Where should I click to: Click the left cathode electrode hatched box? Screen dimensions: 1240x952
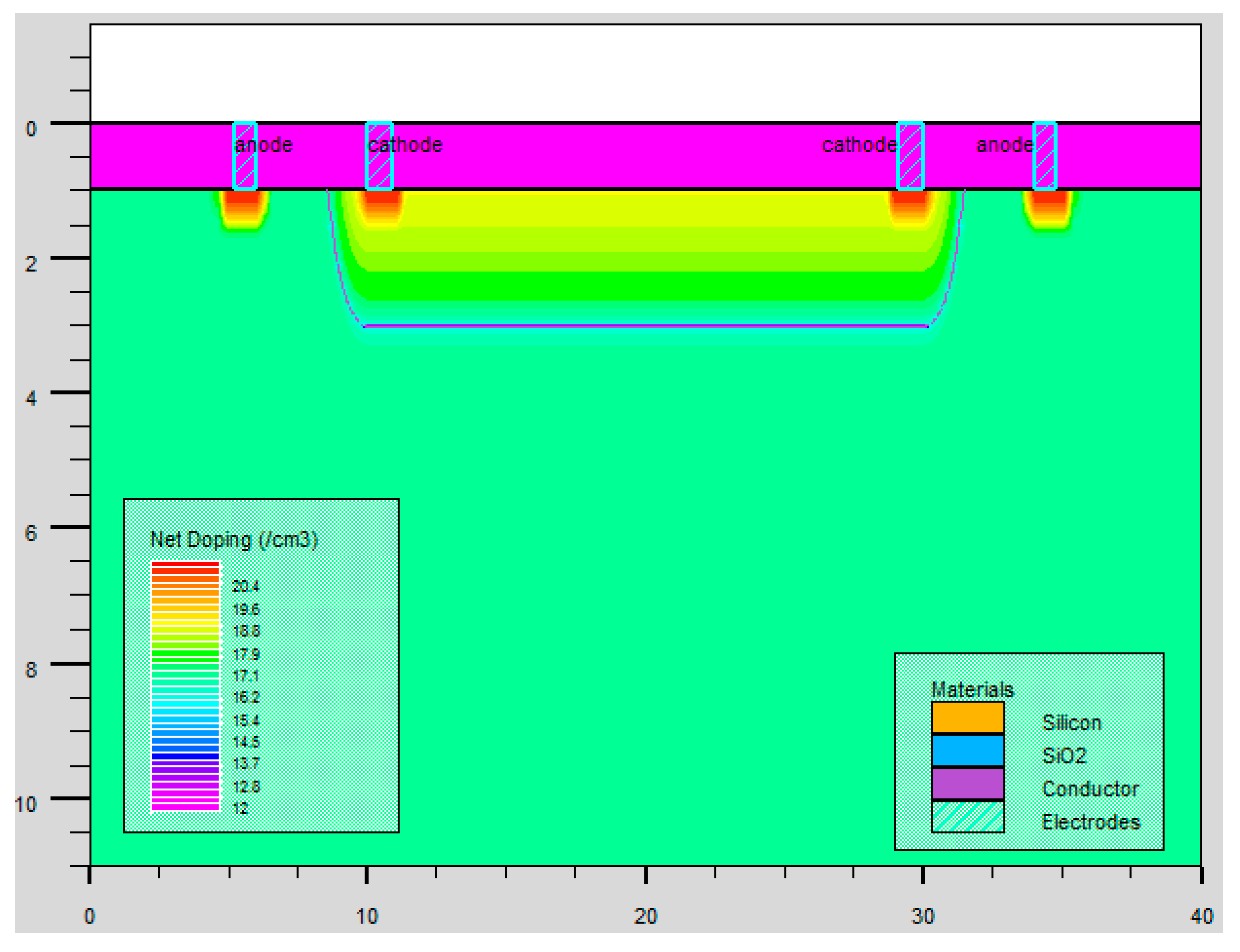tap(380, 157)
